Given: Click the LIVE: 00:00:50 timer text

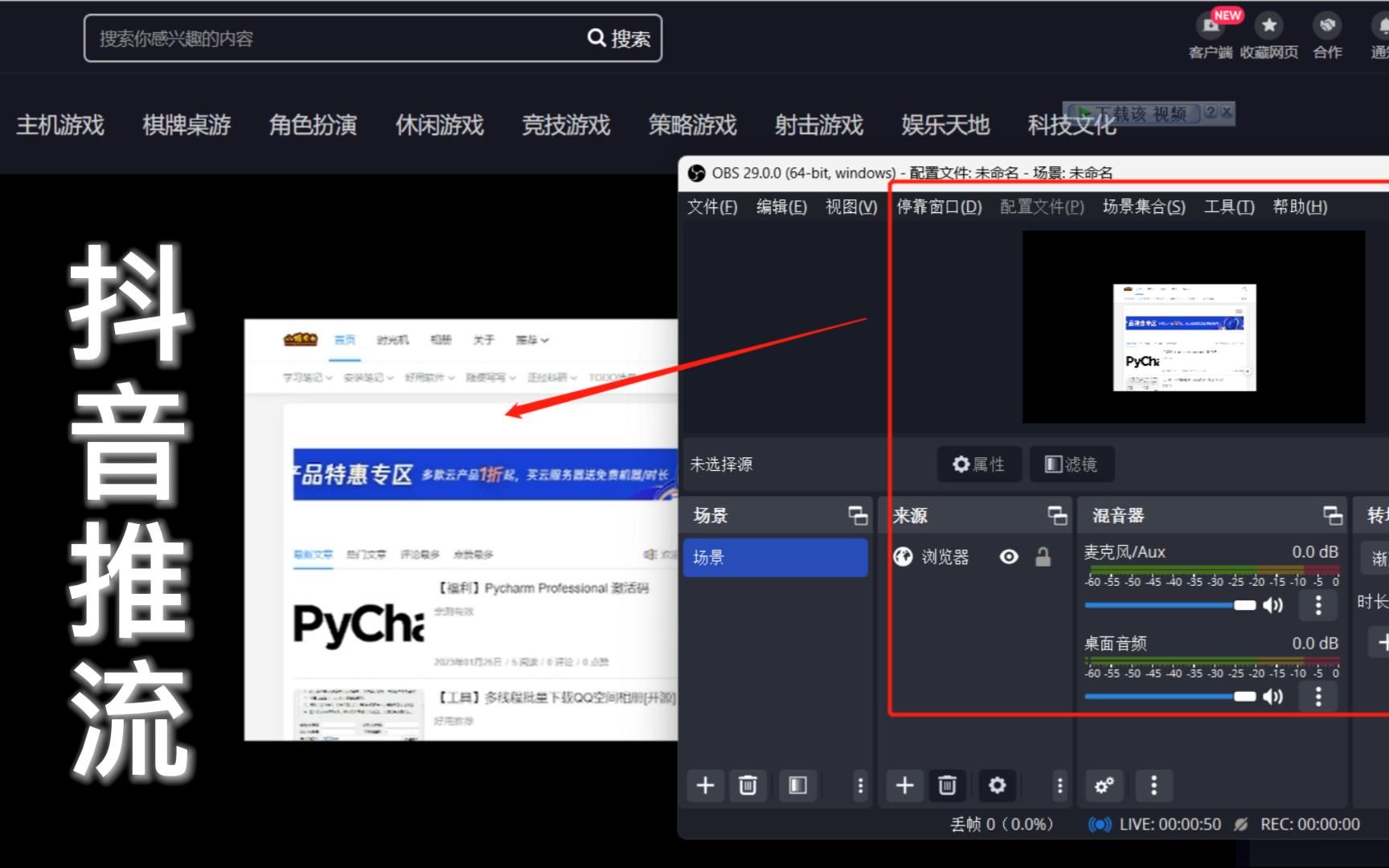Looking at the screenshot, I should [x=1170, y=825].
